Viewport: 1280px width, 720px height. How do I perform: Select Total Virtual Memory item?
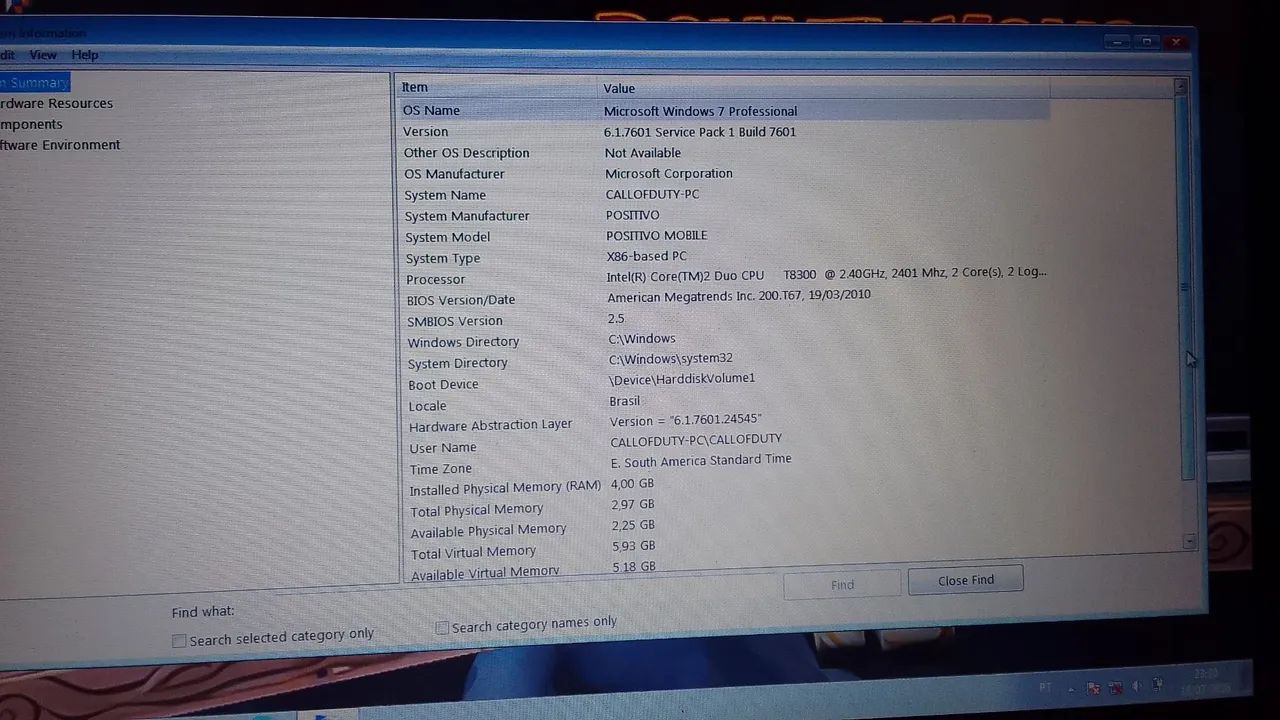[x=473, y=552]
